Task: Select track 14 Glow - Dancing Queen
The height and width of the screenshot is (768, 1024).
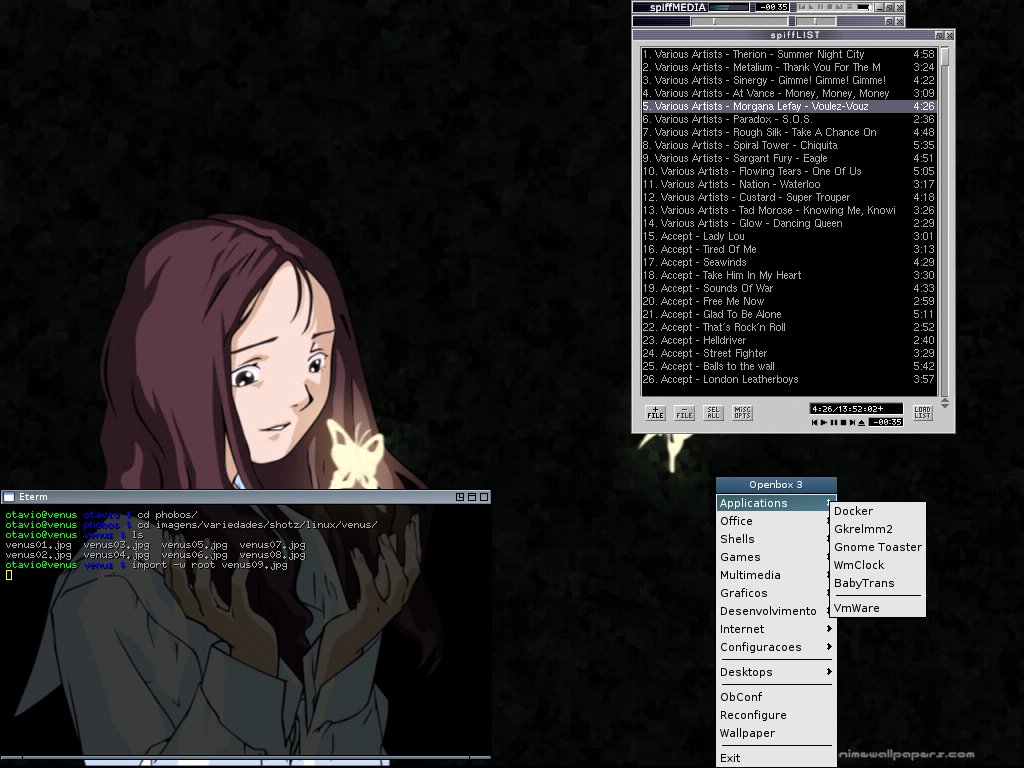Action: click(x=789, y=223)
